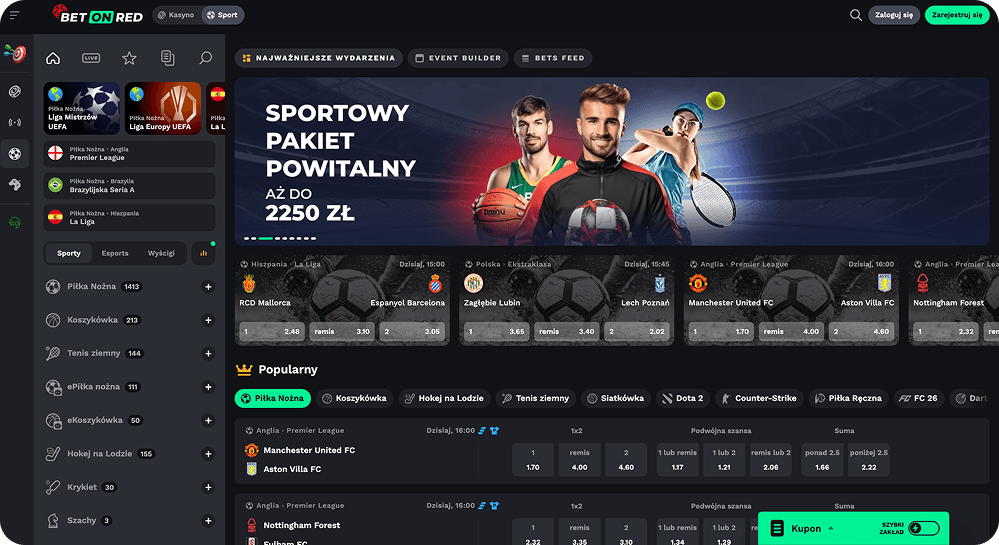
Task: Expand the Koszykówka category with plus
Action: click(208, 320)
